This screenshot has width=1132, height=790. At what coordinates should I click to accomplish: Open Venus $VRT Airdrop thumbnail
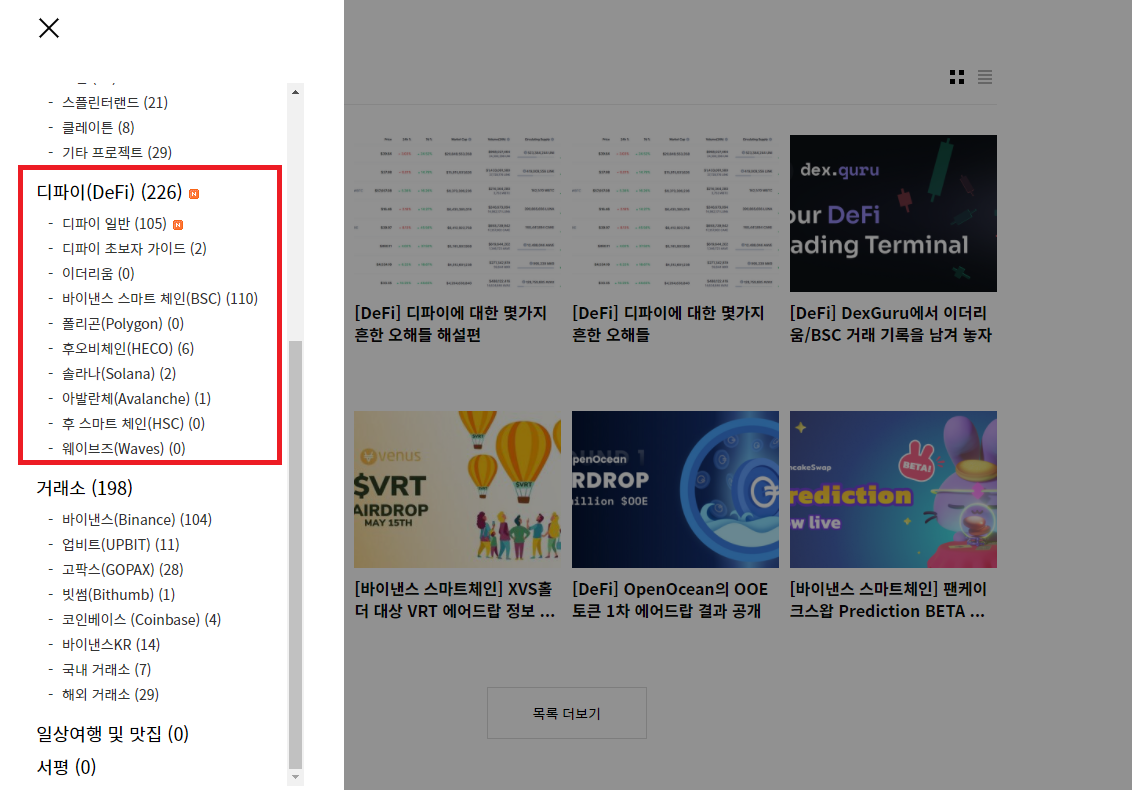tap(457, 490)
